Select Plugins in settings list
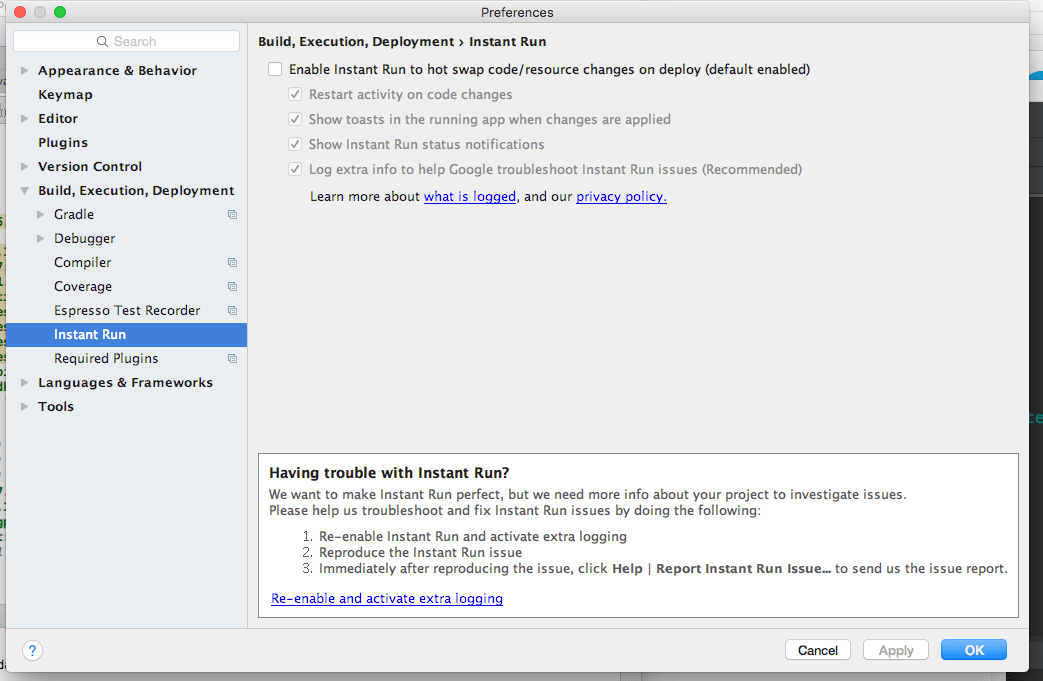The image size is (1043, 681). (x=63, y=142)
